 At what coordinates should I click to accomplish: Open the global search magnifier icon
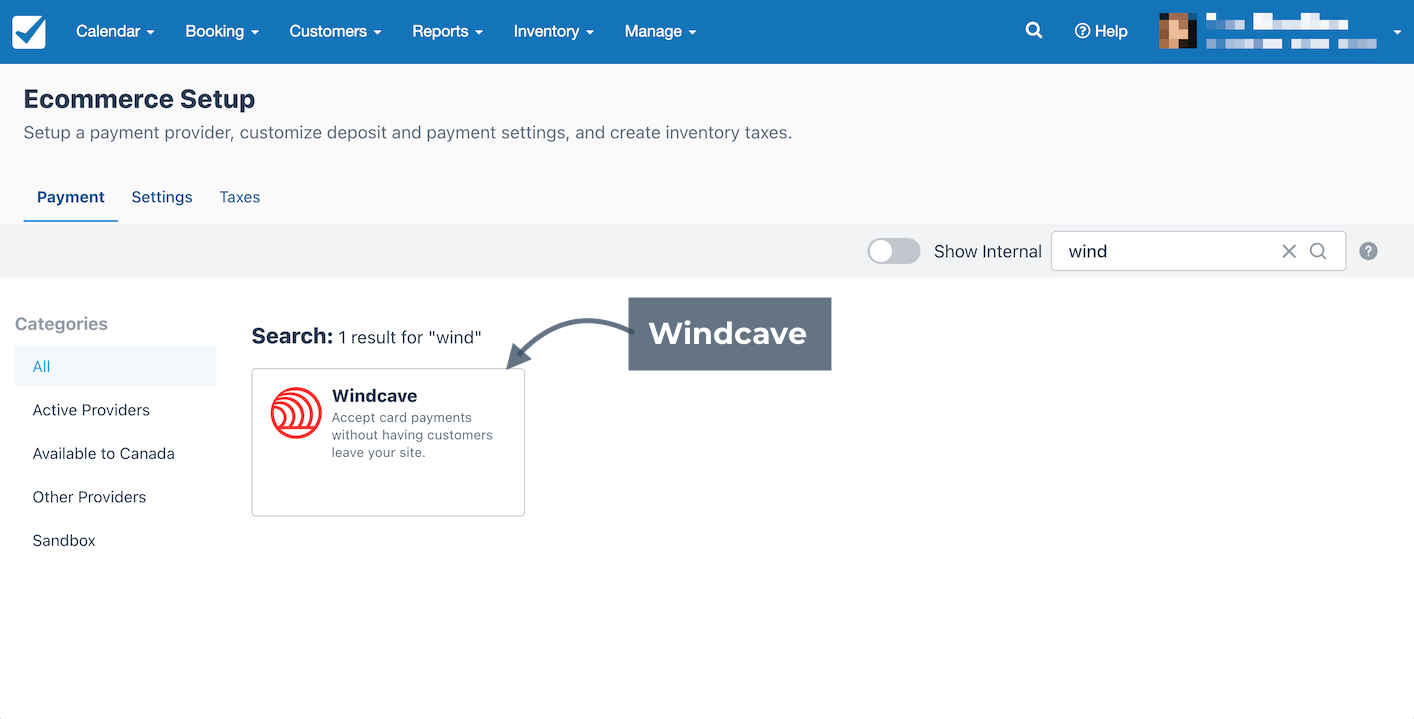point(1034,31)
